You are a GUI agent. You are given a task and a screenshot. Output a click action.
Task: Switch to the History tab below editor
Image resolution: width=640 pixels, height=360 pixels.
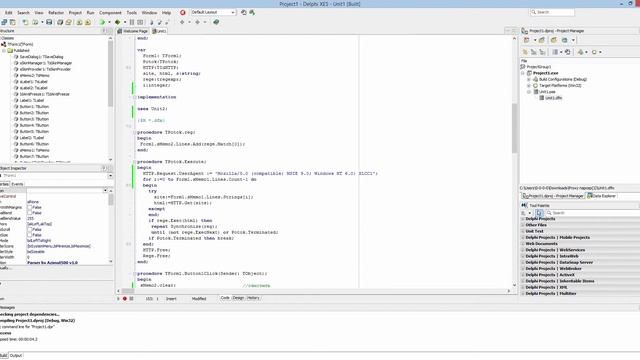253,298
